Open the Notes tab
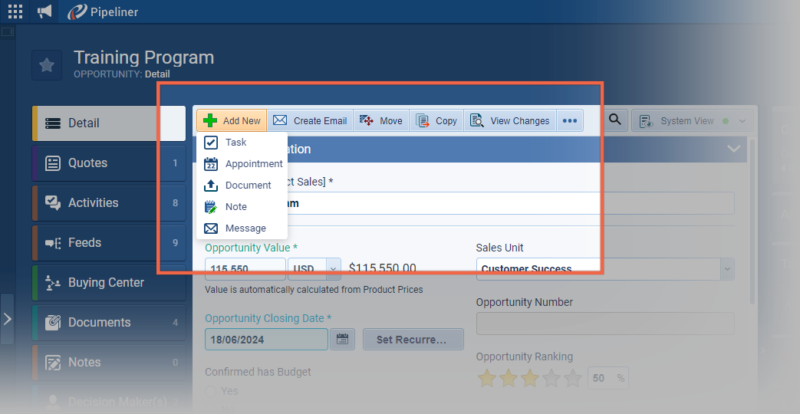Viewport: 800px width, 414px height. pyautogui.click(x=109, y=362)
